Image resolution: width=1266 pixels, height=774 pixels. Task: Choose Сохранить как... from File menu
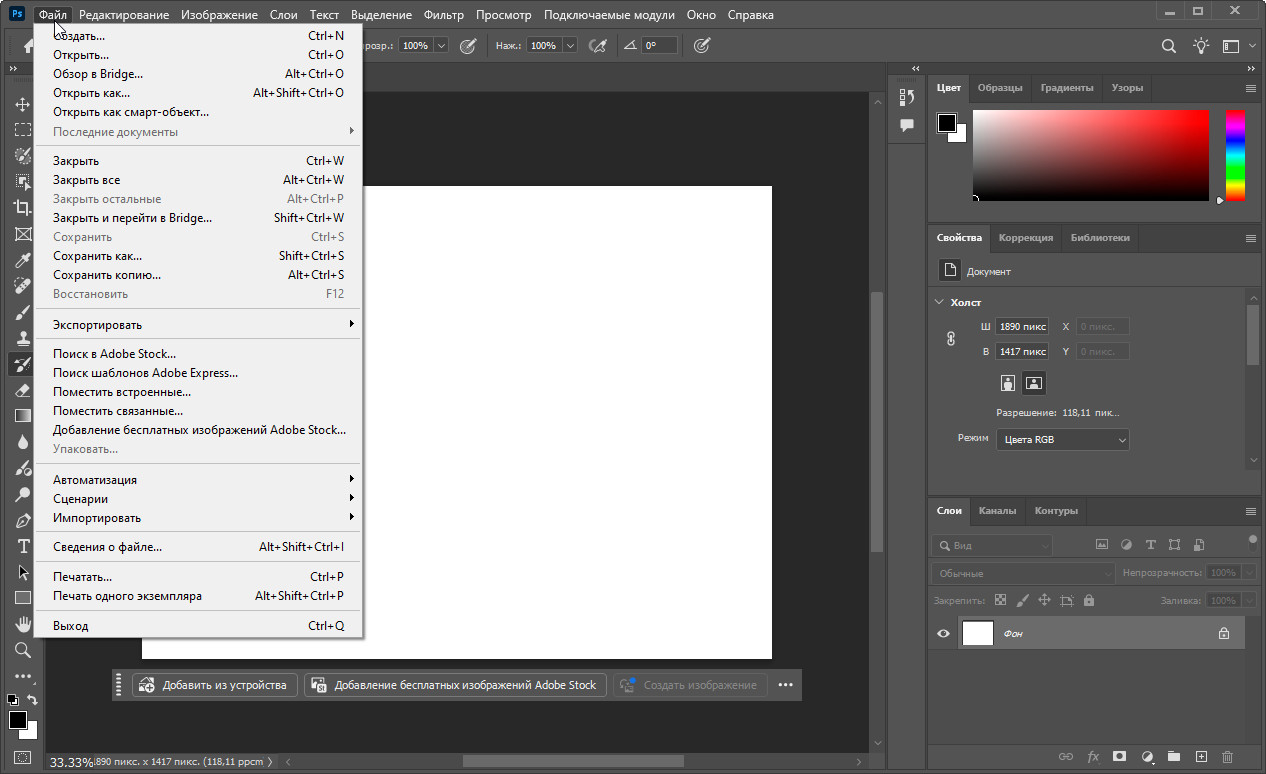coord(98,256)
